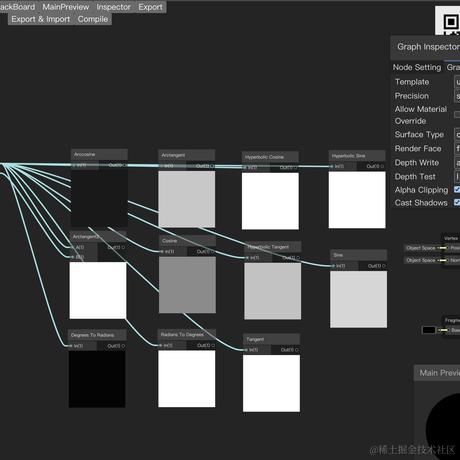Click the Arctangent node In port
Viewport: 460px width, 460px height.
coord(161,166)
